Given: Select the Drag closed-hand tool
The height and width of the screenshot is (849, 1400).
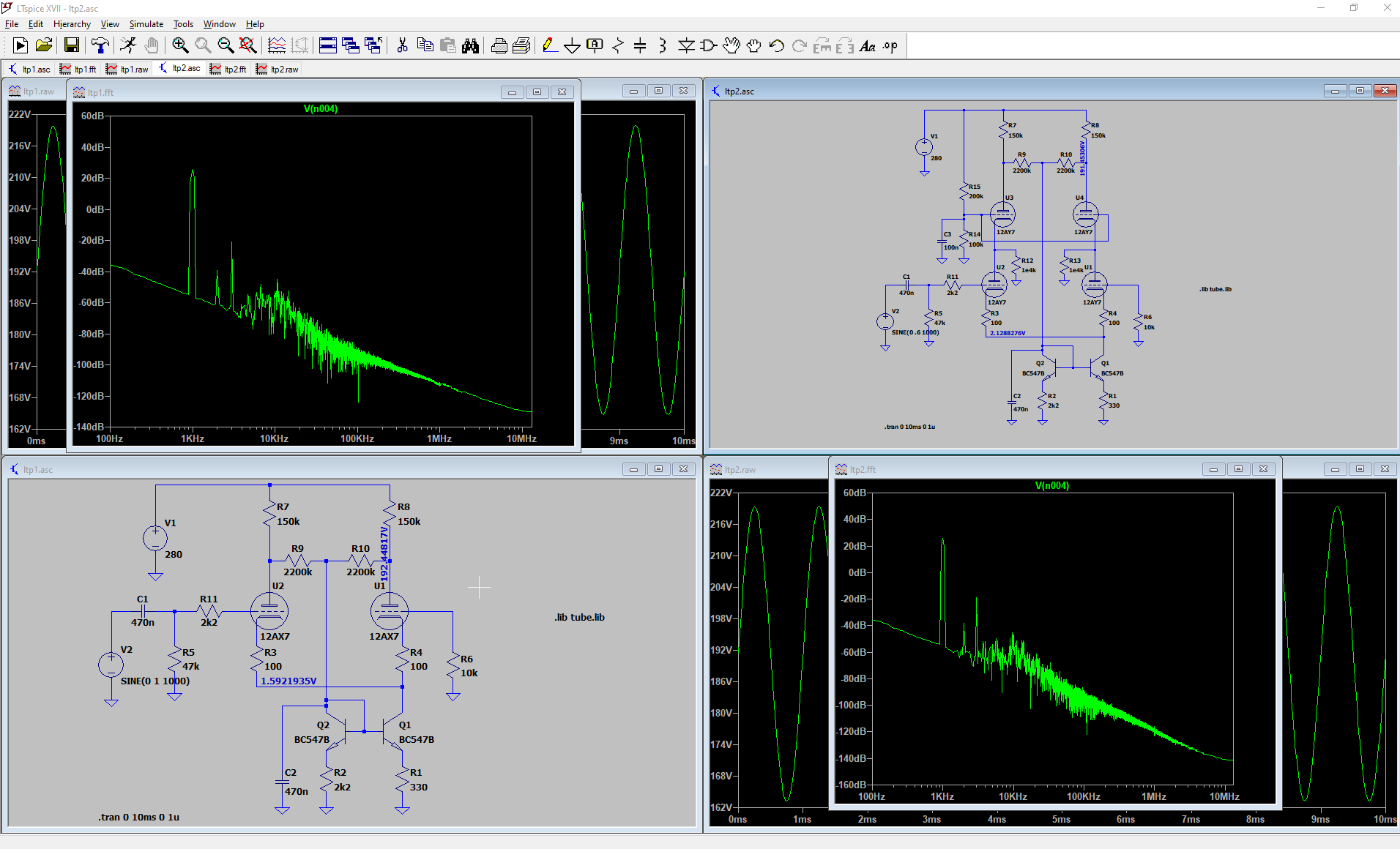Looking at the screenshot, I should [x=753, y=46].
